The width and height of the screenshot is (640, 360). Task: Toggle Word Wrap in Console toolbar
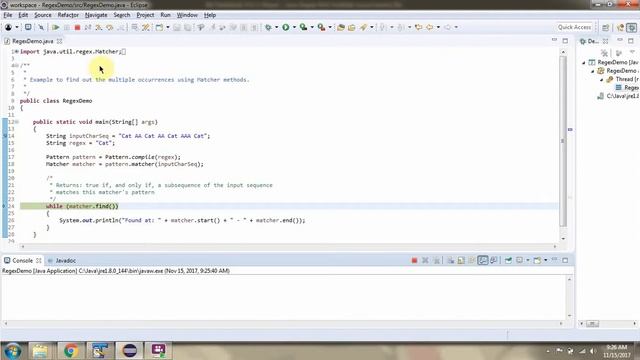click(x=471, y=260)
